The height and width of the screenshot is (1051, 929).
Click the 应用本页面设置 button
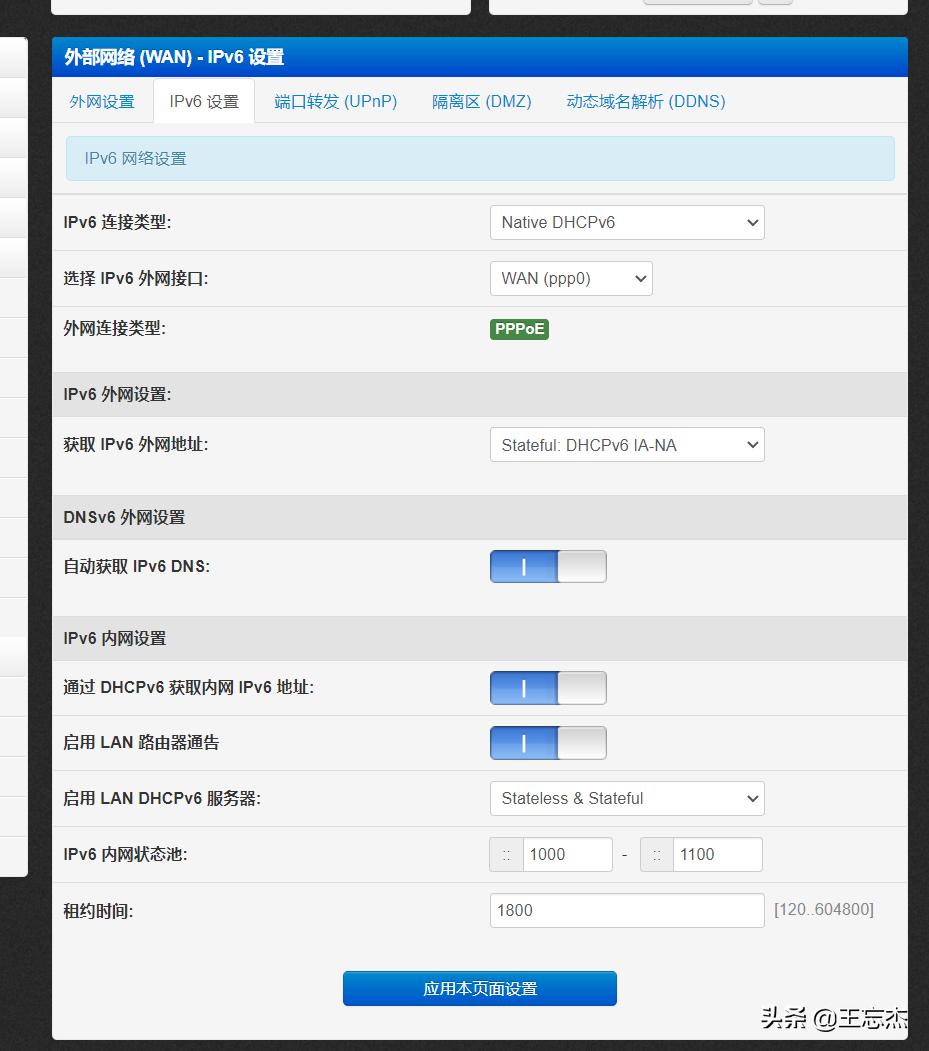[x=479, y=987]
